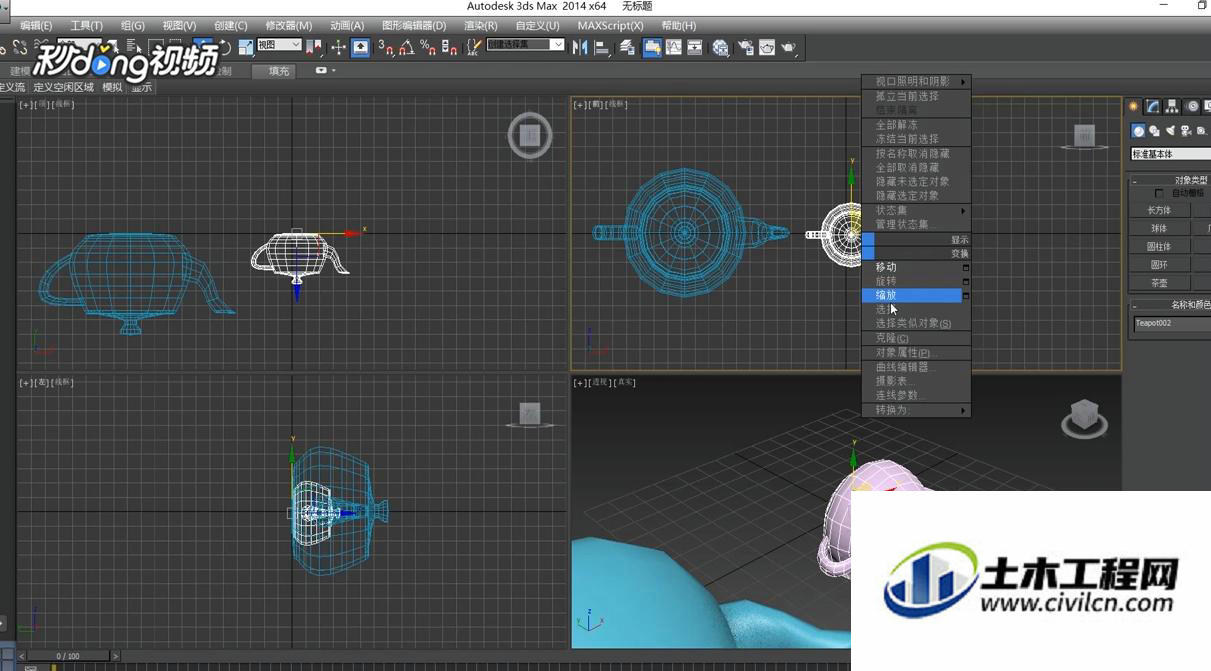Choose 冻结当前选择 in the context menu
This screenshot has width=1211, height=671.
point(916,139)
